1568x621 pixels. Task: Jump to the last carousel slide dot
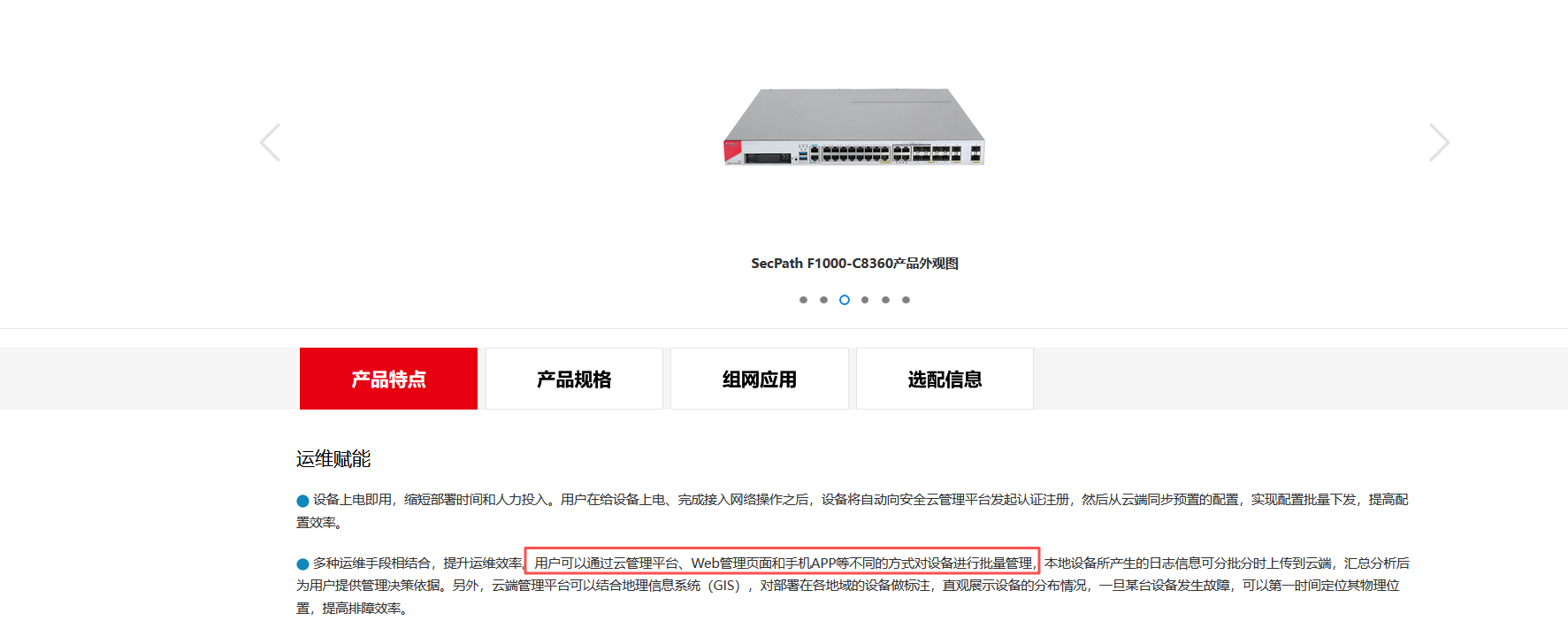pyautogui.click(x=906, y=300)
